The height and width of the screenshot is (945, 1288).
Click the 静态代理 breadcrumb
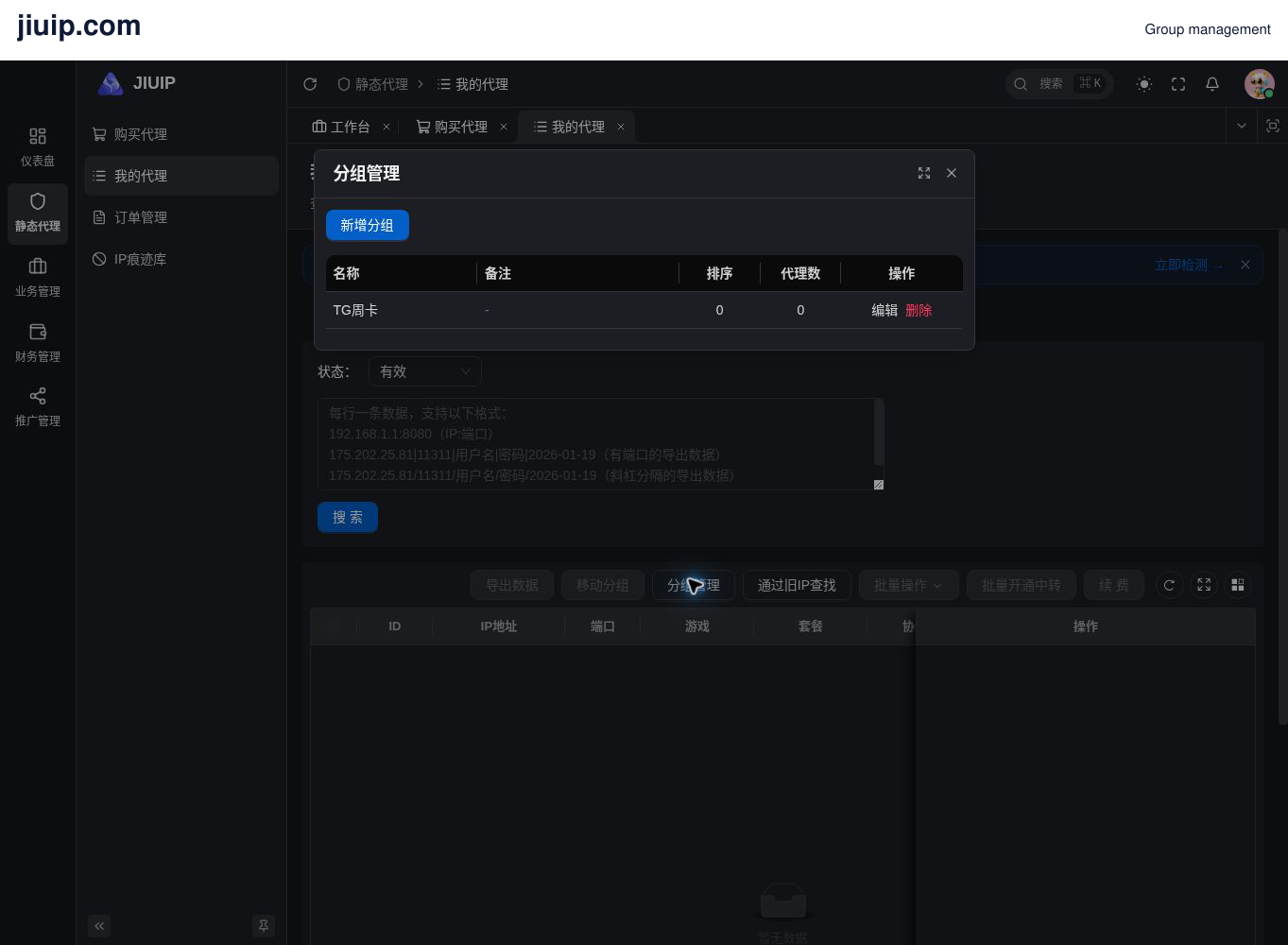click(373, 84)
